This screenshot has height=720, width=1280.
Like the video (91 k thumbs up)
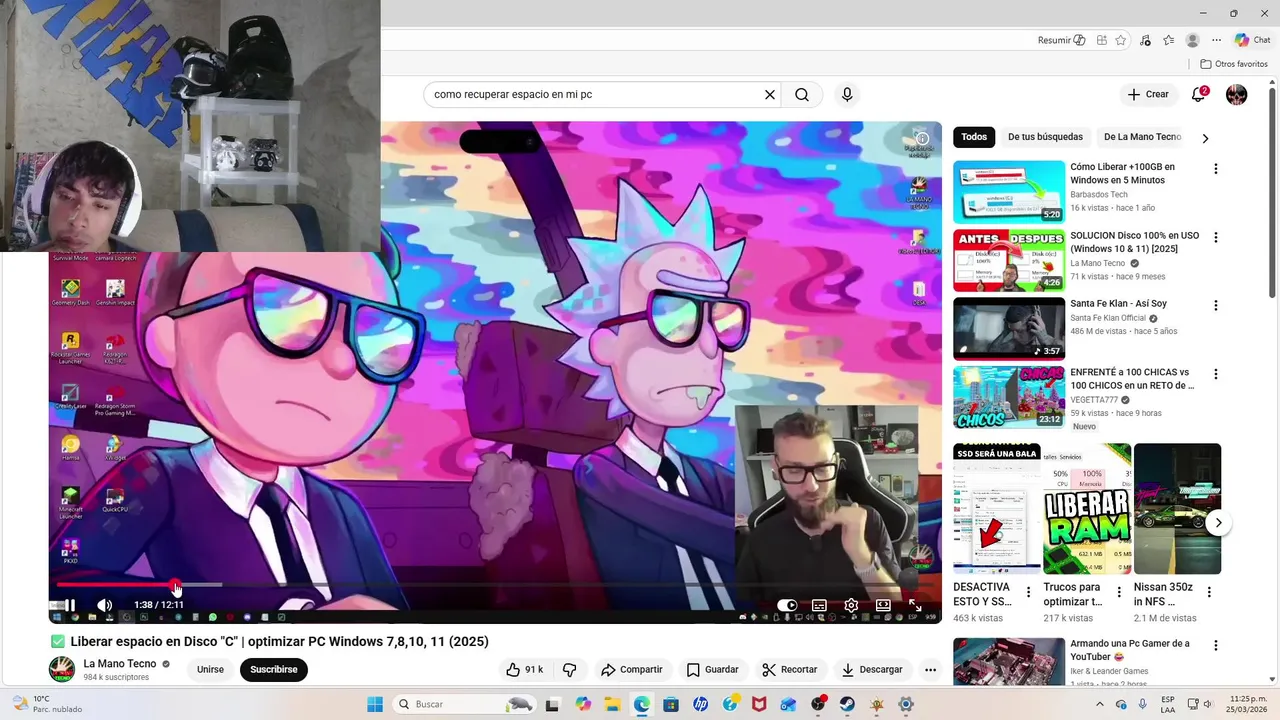click(525, 670)
